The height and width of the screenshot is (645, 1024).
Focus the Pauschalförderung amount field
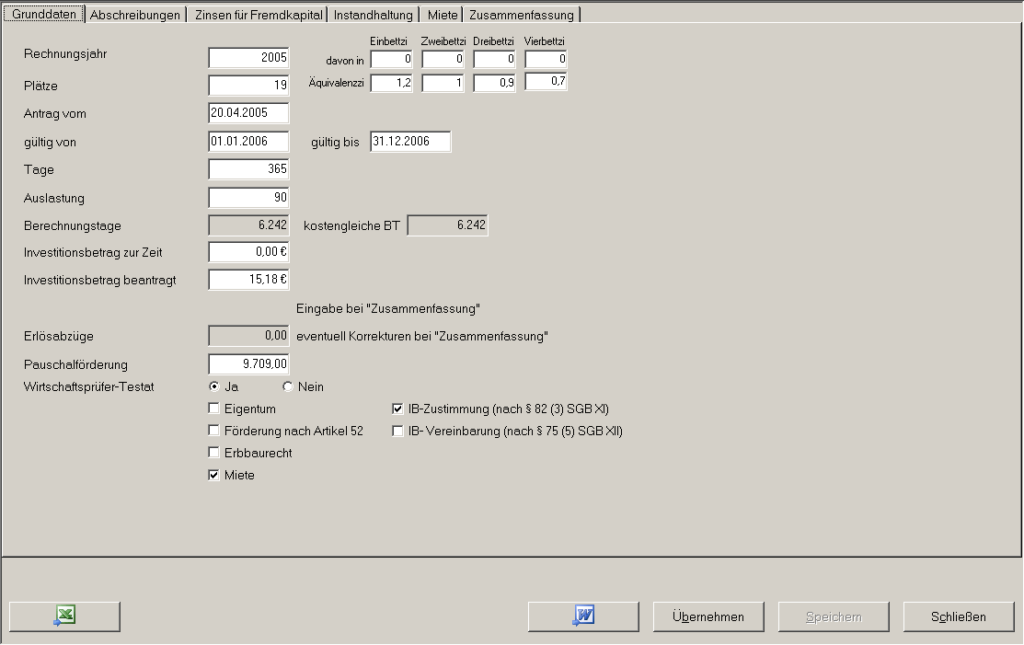coord(249,364)
